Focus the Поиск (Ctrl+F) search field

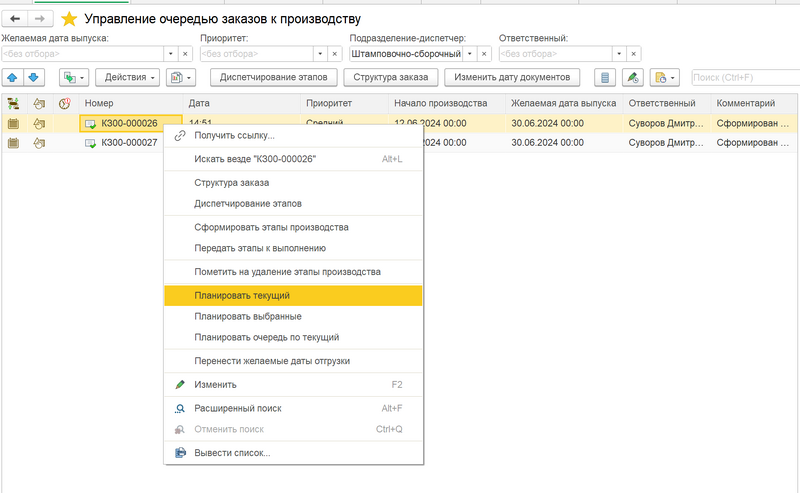pyautogui.click(x=745, y=78)
